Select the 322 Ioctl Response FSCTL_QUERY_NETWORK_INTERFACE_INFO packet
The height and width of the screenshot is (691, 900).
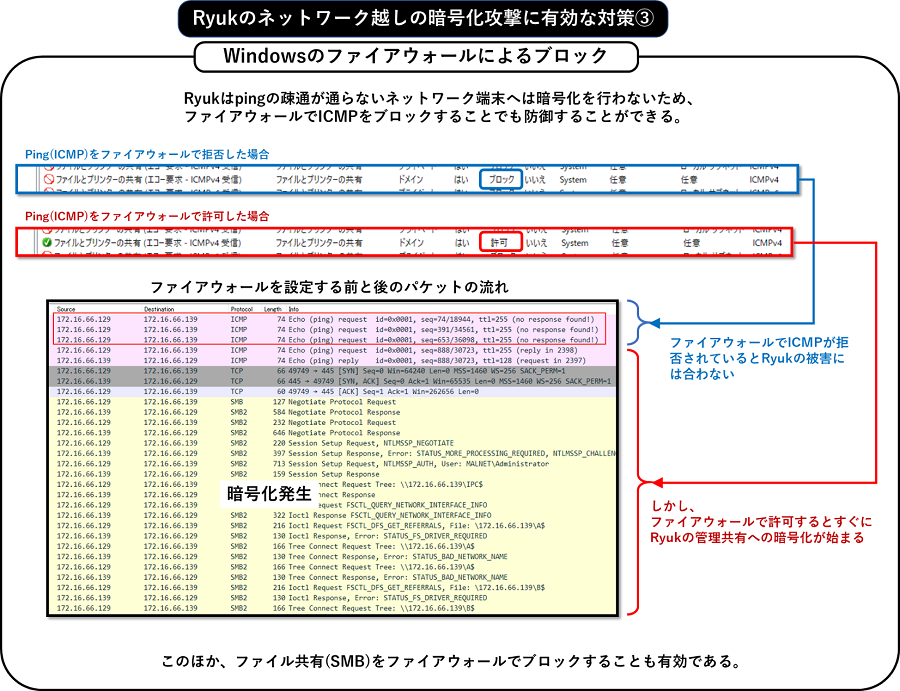(x=333, y=515)
